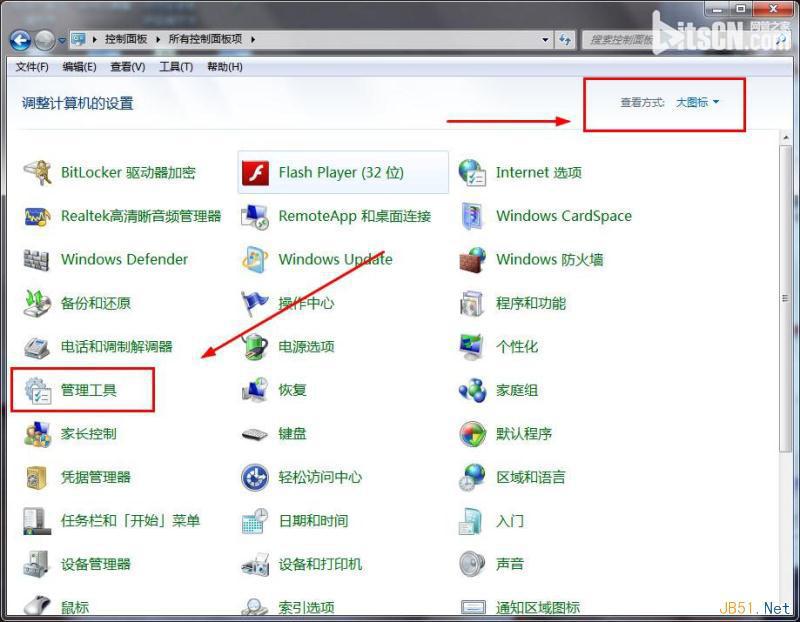Screen dimensions: 800x622
Task: Click the Internet 选项 globe icon
Action: [472, 172]
